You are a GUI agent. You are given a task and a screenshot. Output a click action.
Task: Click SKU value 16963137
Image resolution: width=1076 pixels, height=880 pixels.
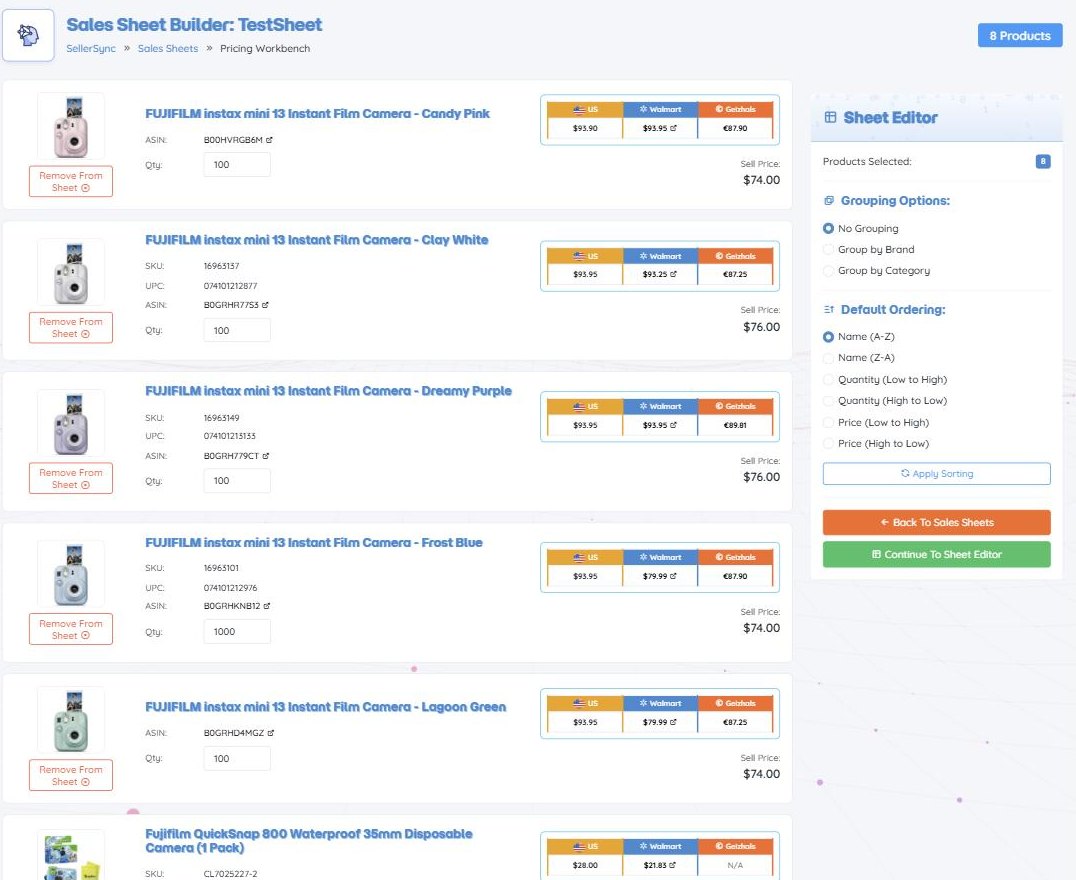(x=222, y=266)
